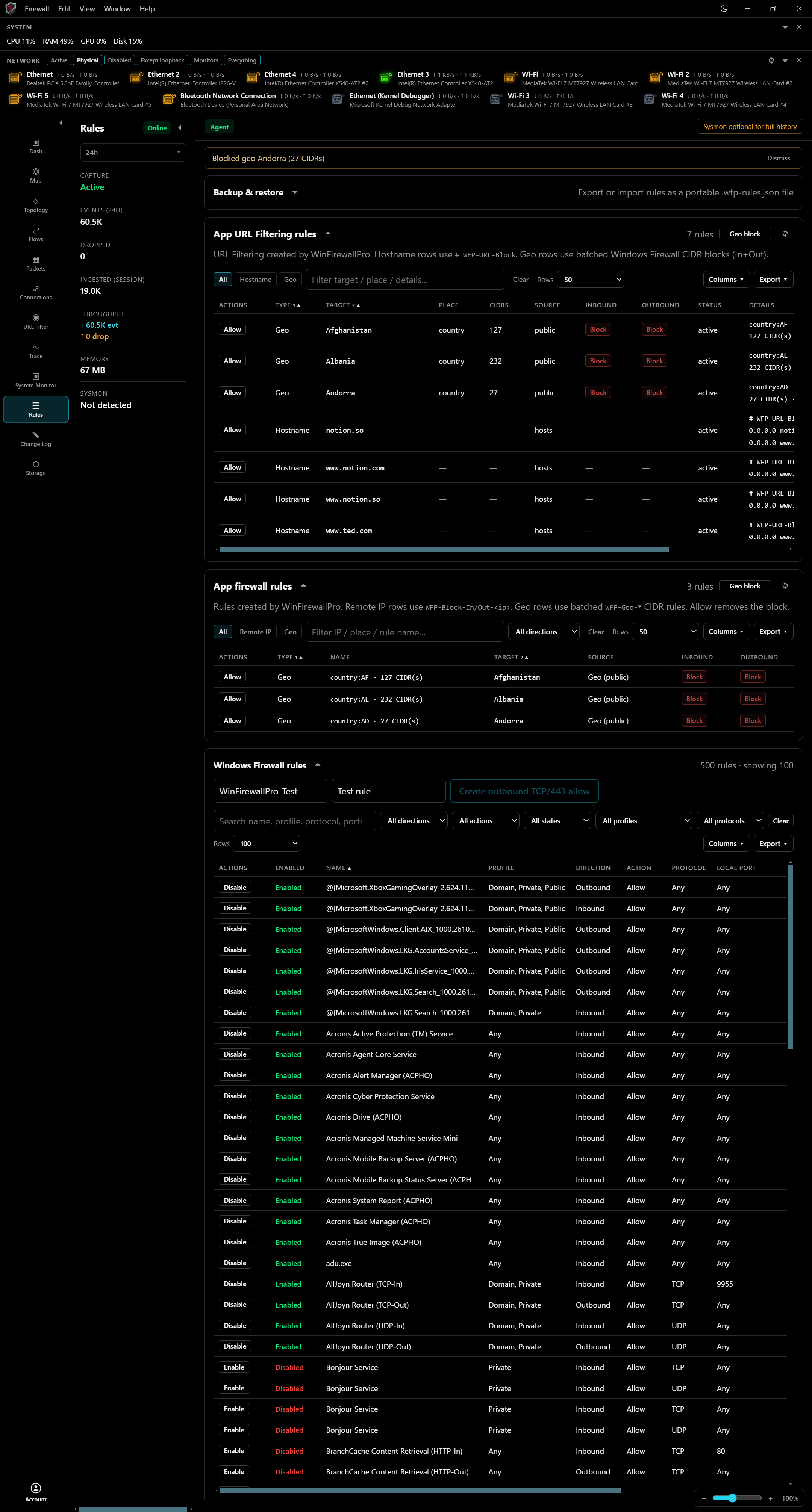This screenshot has height=1512, width=812.
Task: Select the Agent tab
Action: tap(220, 127)
